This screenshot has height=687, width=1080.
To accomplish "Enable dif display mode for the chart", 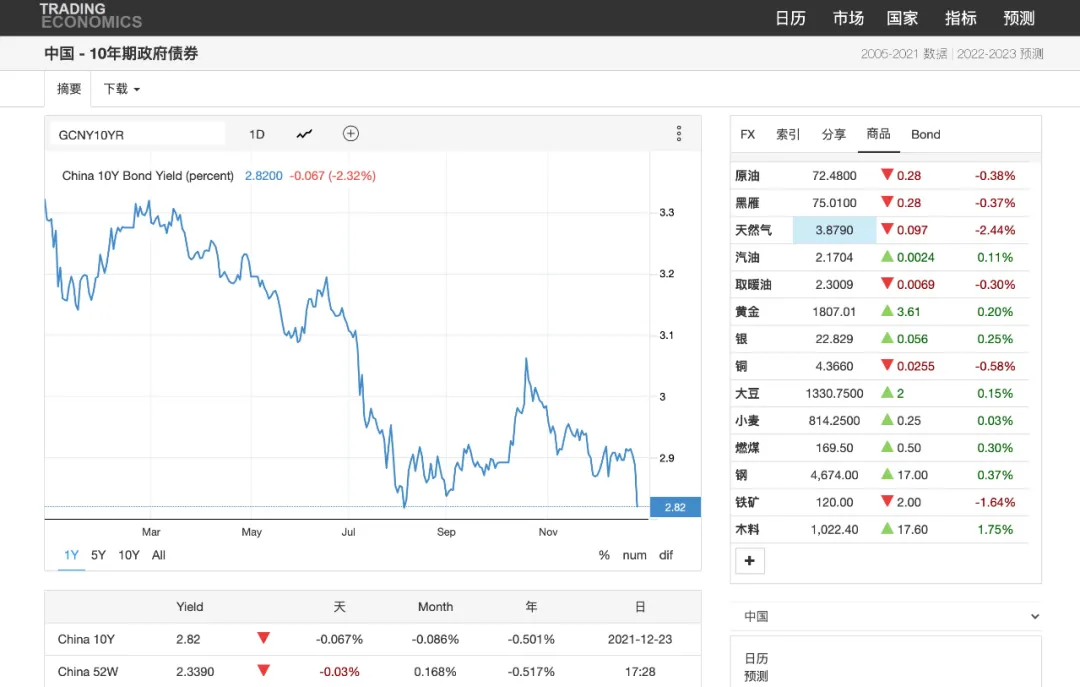I will click(665, 555).
